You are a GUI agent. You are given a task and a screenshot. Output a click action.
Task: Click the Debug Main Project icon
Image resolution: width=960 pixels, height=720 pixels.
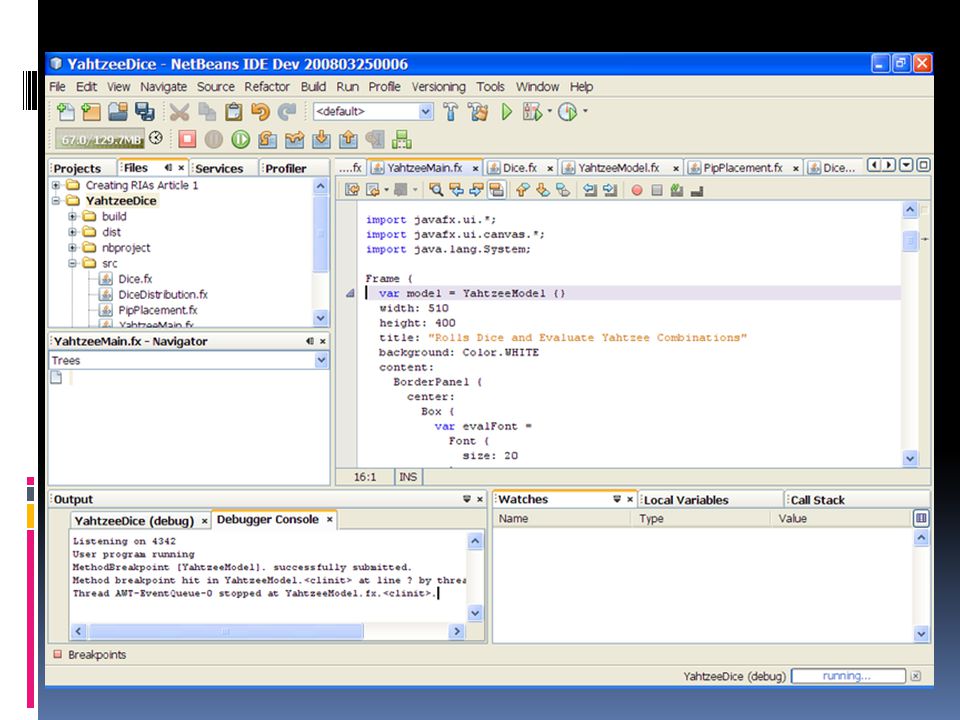click(x=532, y=112)
